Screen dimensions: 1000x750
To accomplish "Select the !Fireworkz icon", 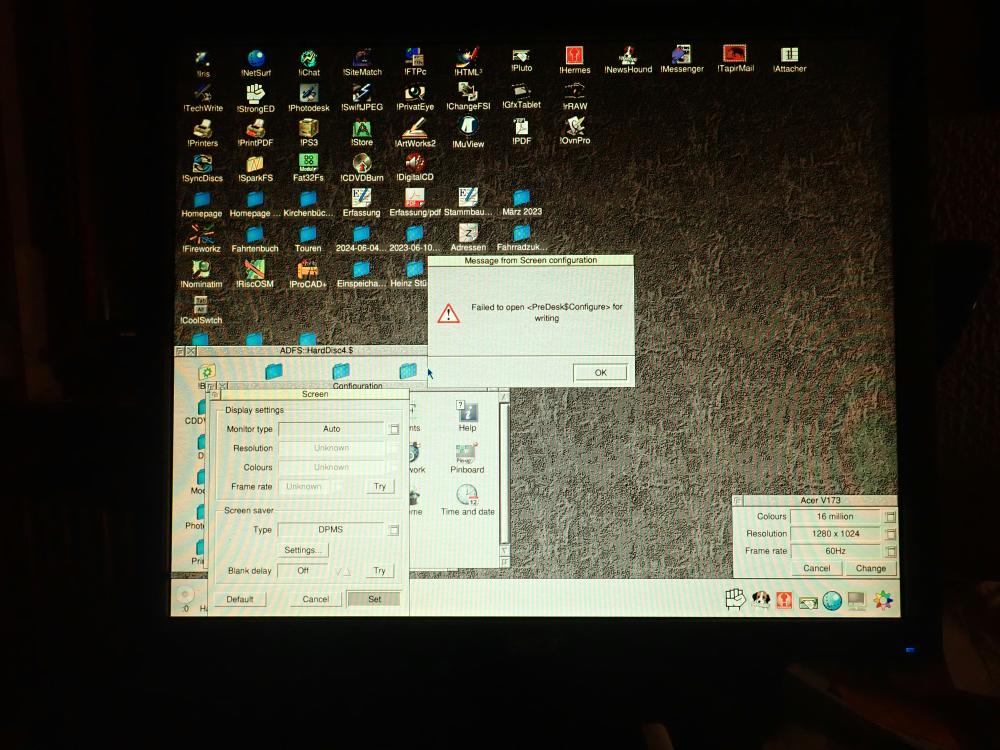I will tap(202, 240).
